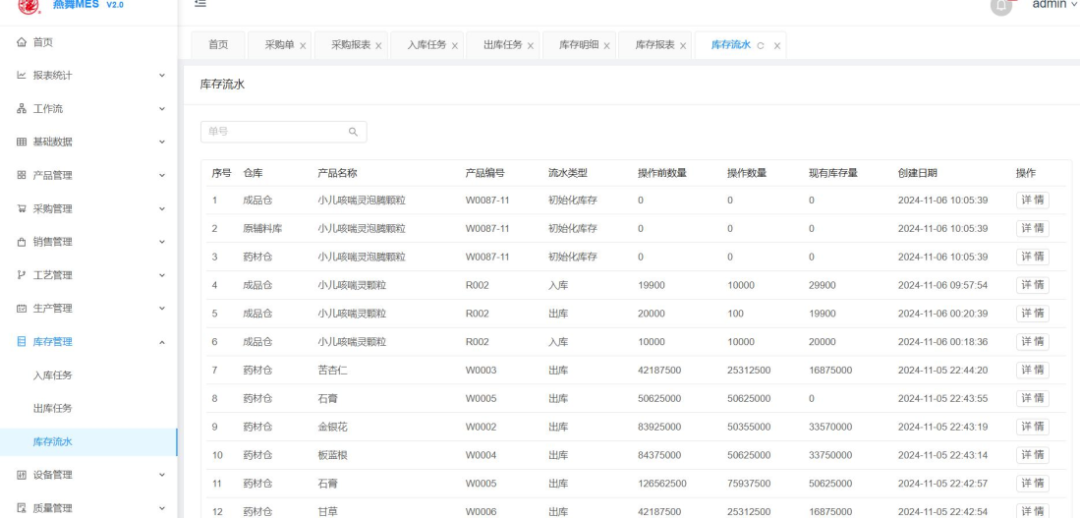Close the 采购报表 tab
The height and width of the screenshot is (518, 1080).
(379, 46)
